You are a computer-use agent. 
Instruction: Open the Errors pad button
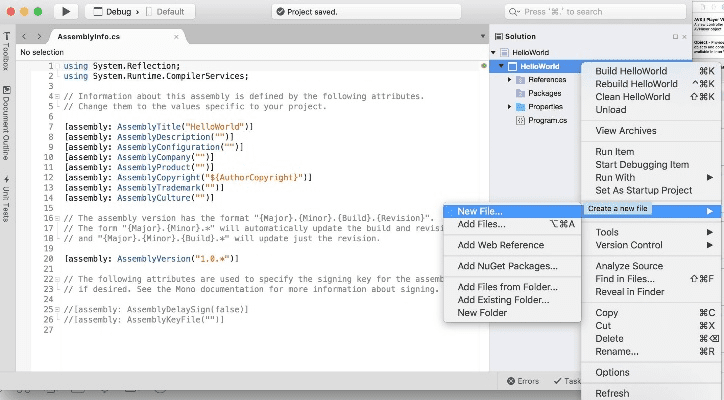[522, 381]
